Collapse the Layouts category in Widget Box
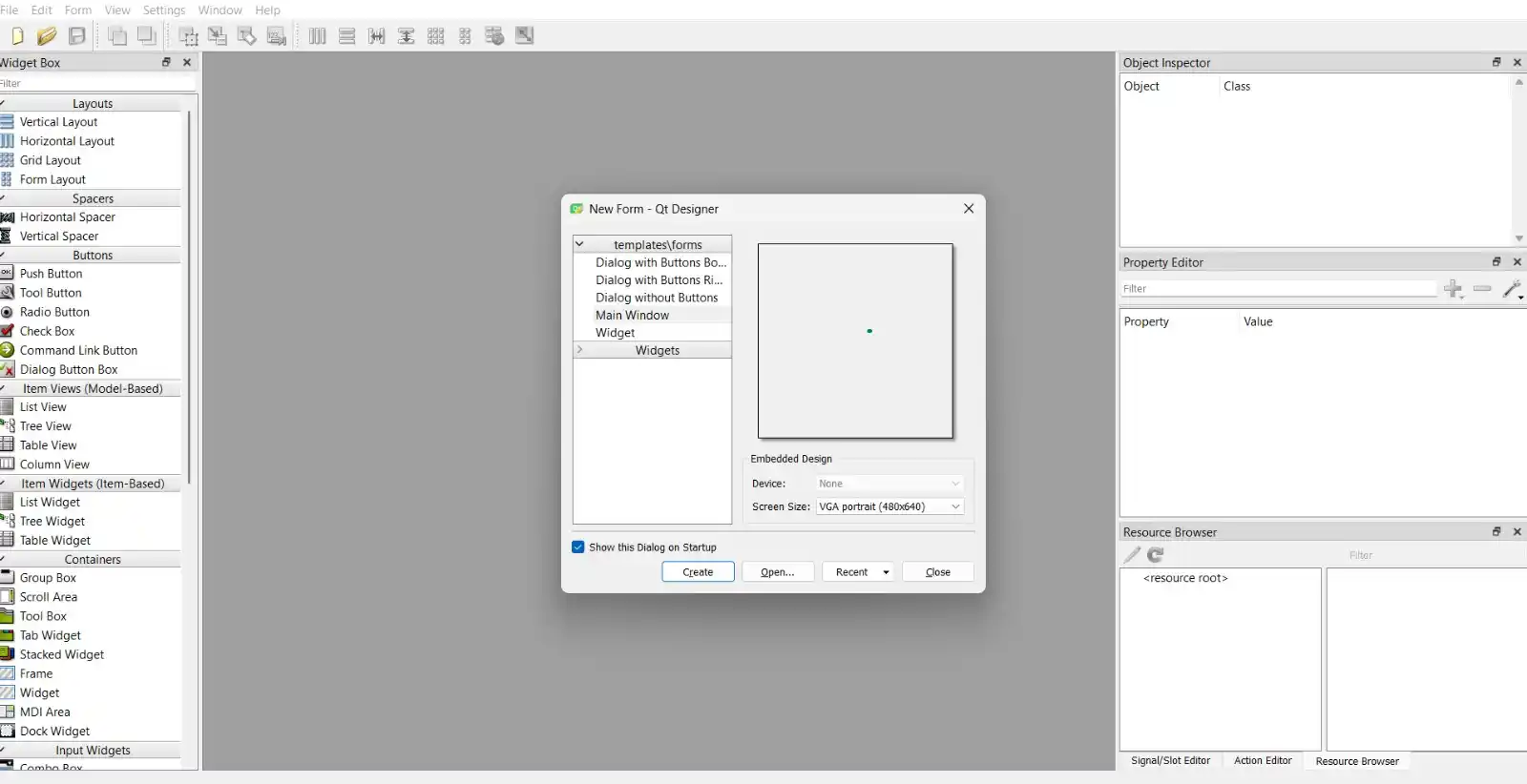The height and width of the screenshot is (784, 1527). tap(3, 103)
